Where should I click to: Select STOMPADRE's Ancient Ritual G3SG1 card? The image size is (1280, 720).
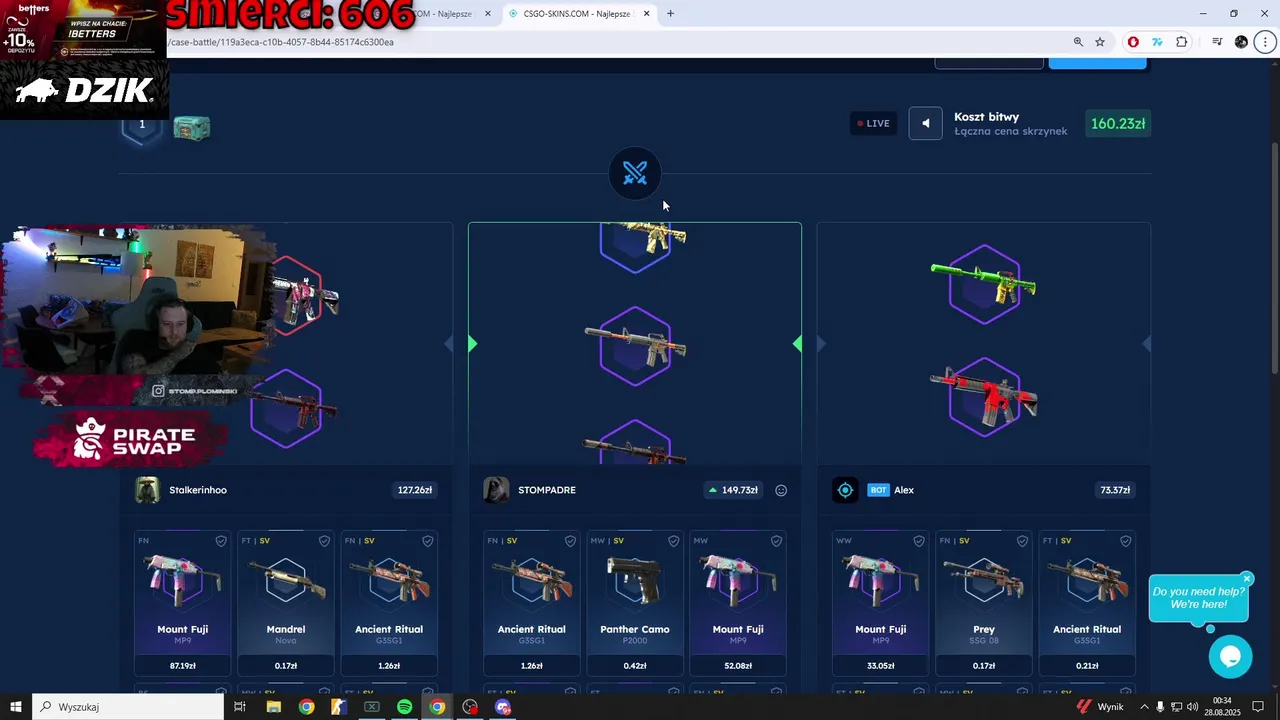click(x=532, y=603)
